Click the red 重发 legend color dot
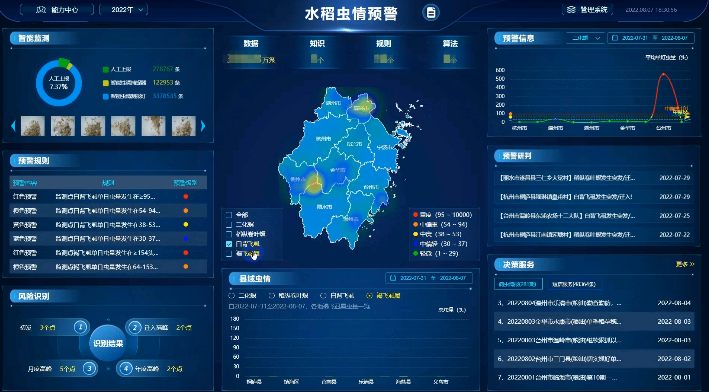The image size is (709, 392). click(x=415, y=215)
